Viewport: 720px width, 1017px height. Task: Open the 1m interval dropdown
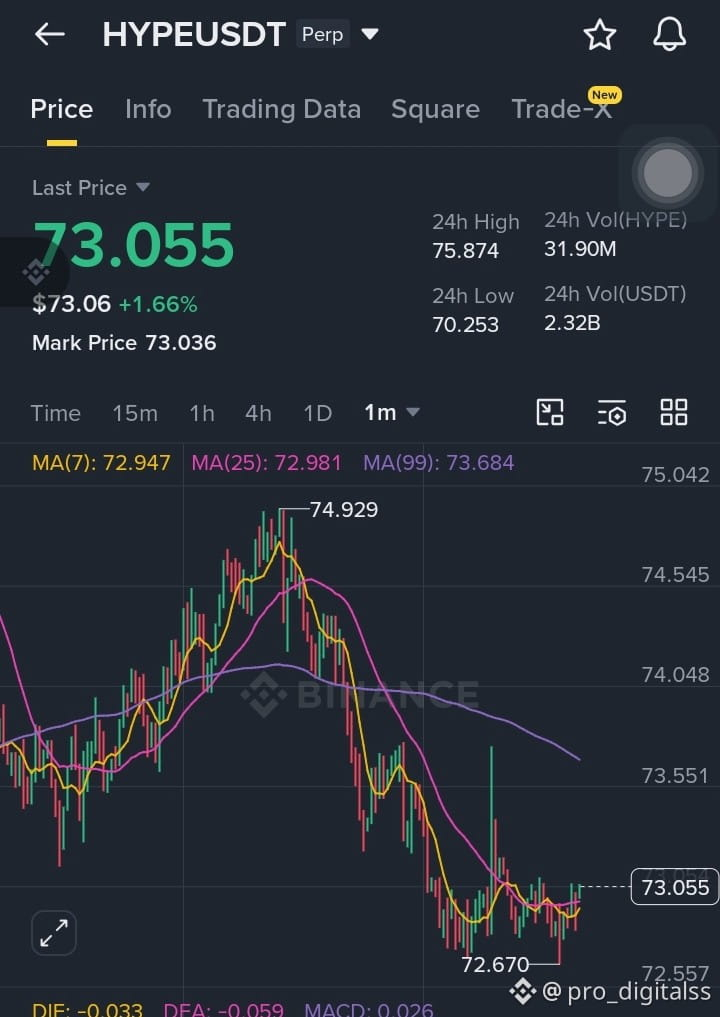click(392, 413)
